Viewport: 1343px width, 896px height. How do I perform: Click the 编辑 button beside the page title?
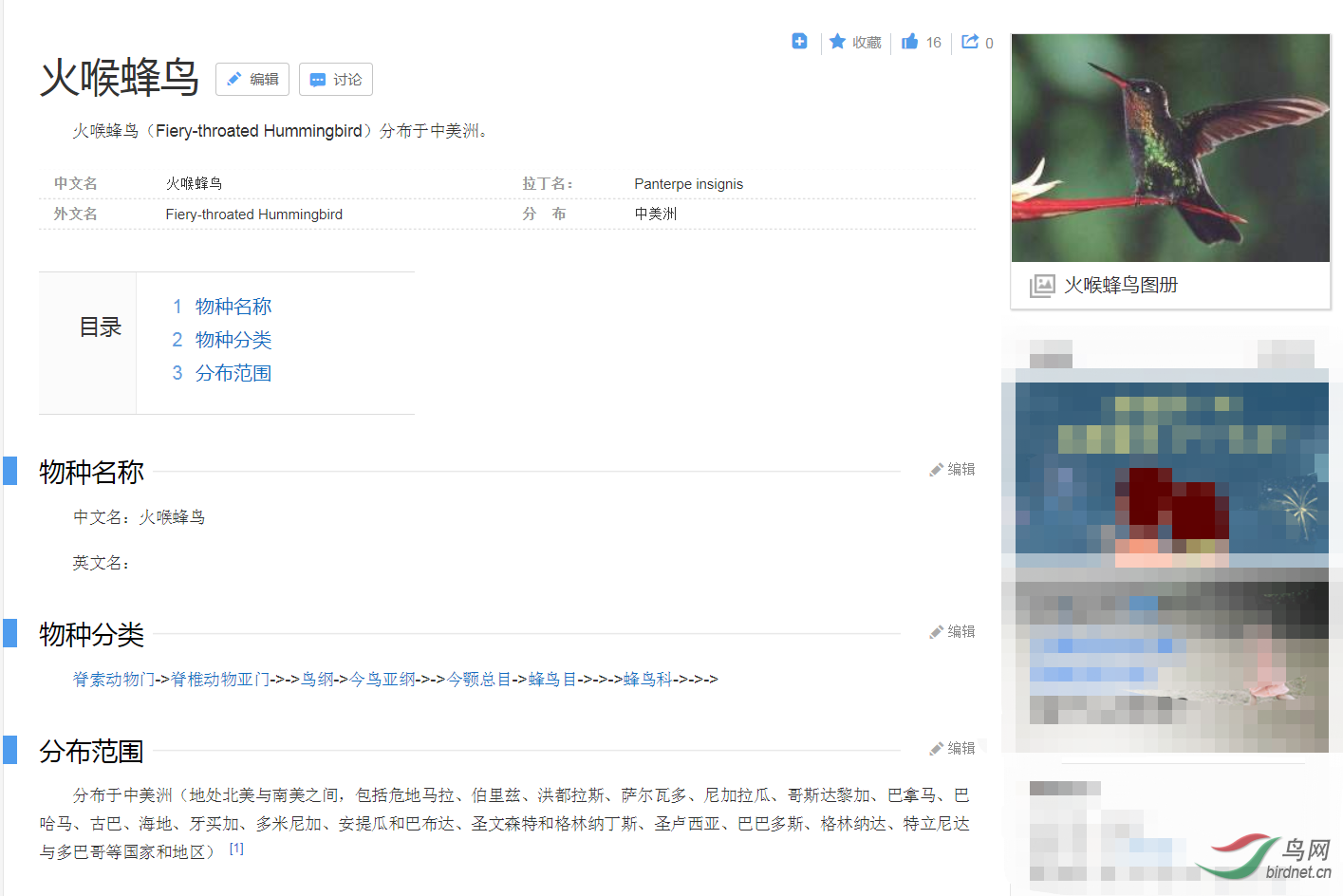click(252, 80)
